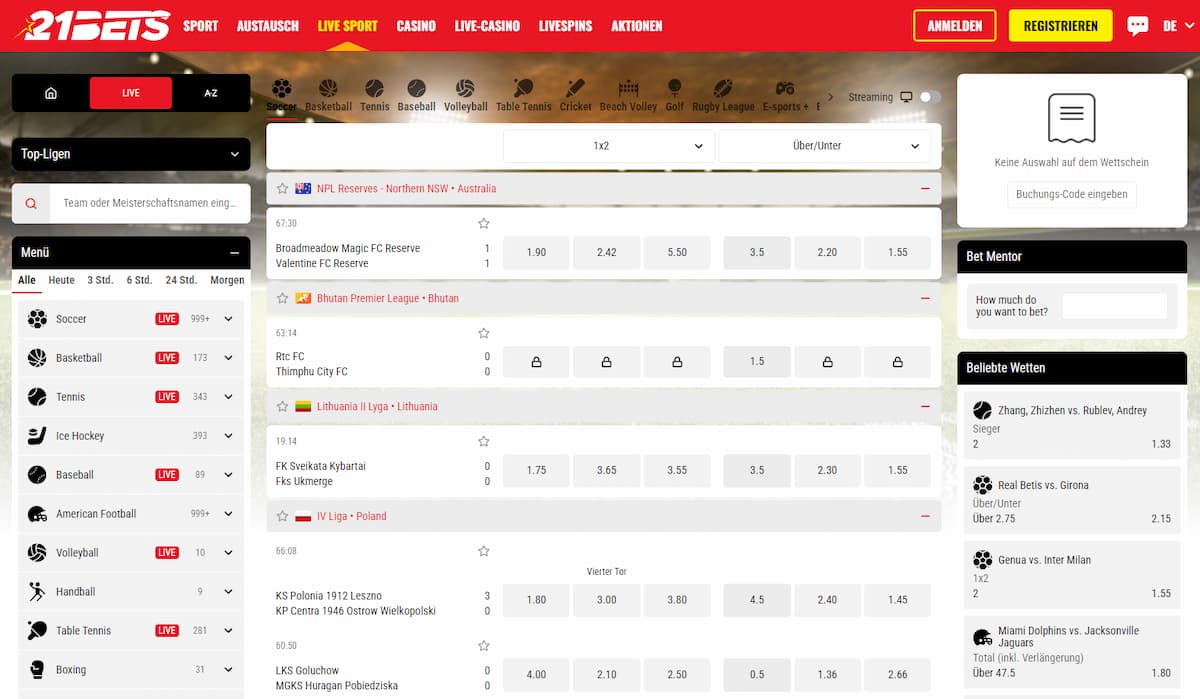Click the REGISTRIEREN button
This screenshot has width=1200, height=699.
click(x=1060, y=25)
